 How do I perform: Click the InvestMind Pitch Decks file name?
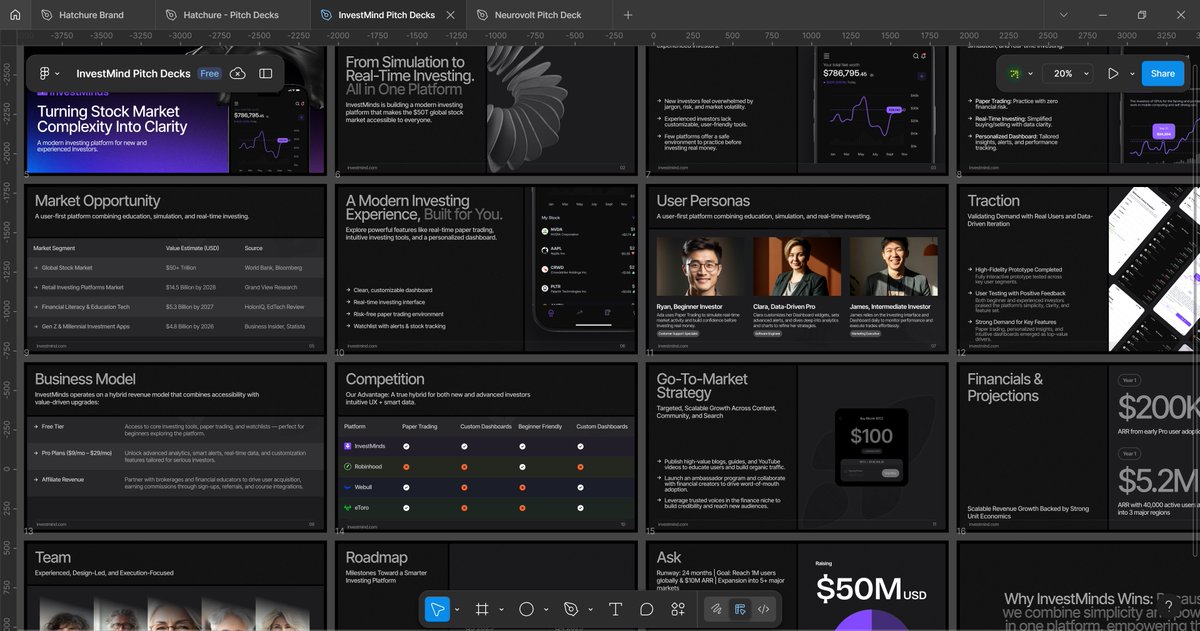(x=133, y=74)
